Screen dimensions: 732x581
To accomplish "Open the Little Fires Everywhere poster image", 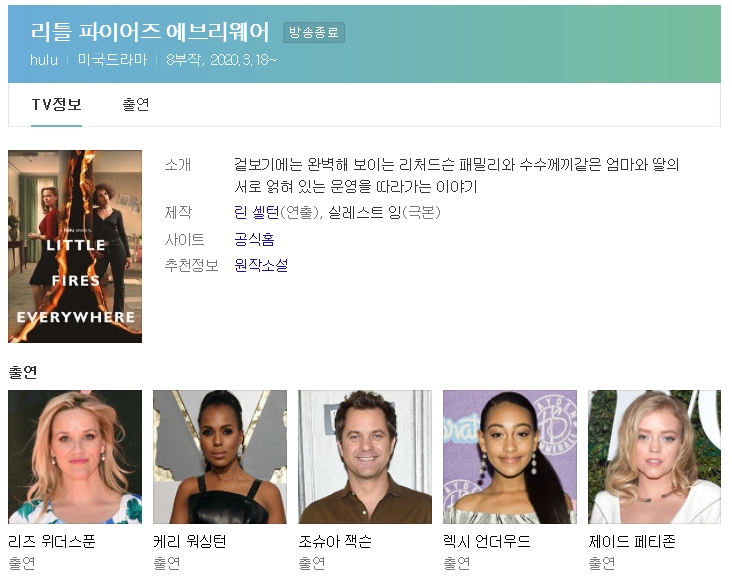I will [75, 246].
